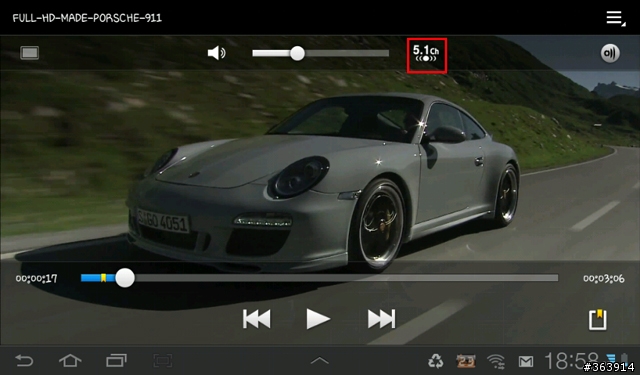Toggle 5.1 channel surround sound
The width and height of the screenshot is (640, 375).
pyautogui.click(x=426, y=55)
